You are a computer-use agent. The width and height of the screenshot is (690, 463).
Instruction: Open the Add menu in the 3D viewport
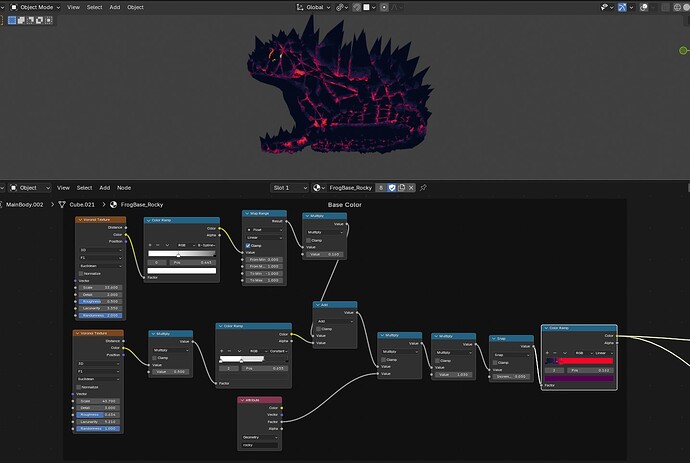115,7
